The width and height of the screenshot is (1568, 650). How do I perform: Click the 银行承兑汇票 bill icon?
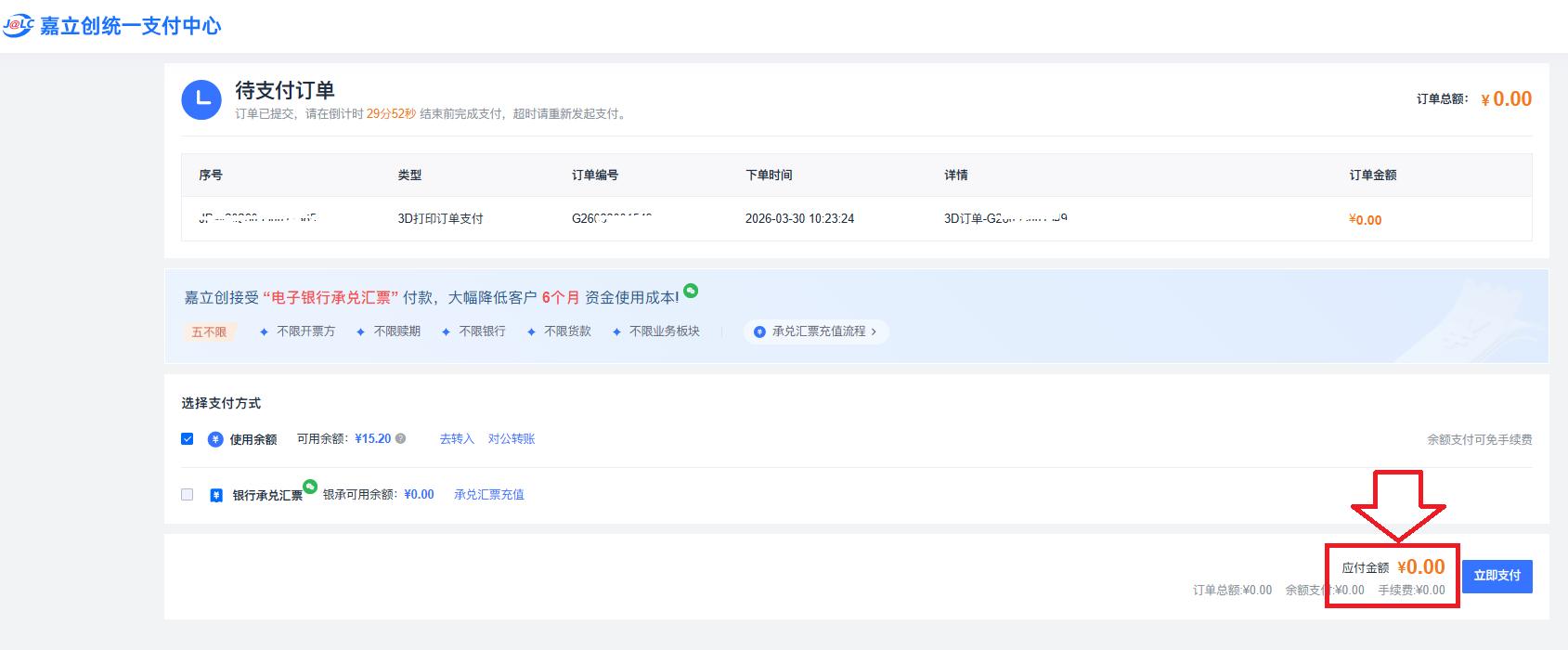[216, 495]
